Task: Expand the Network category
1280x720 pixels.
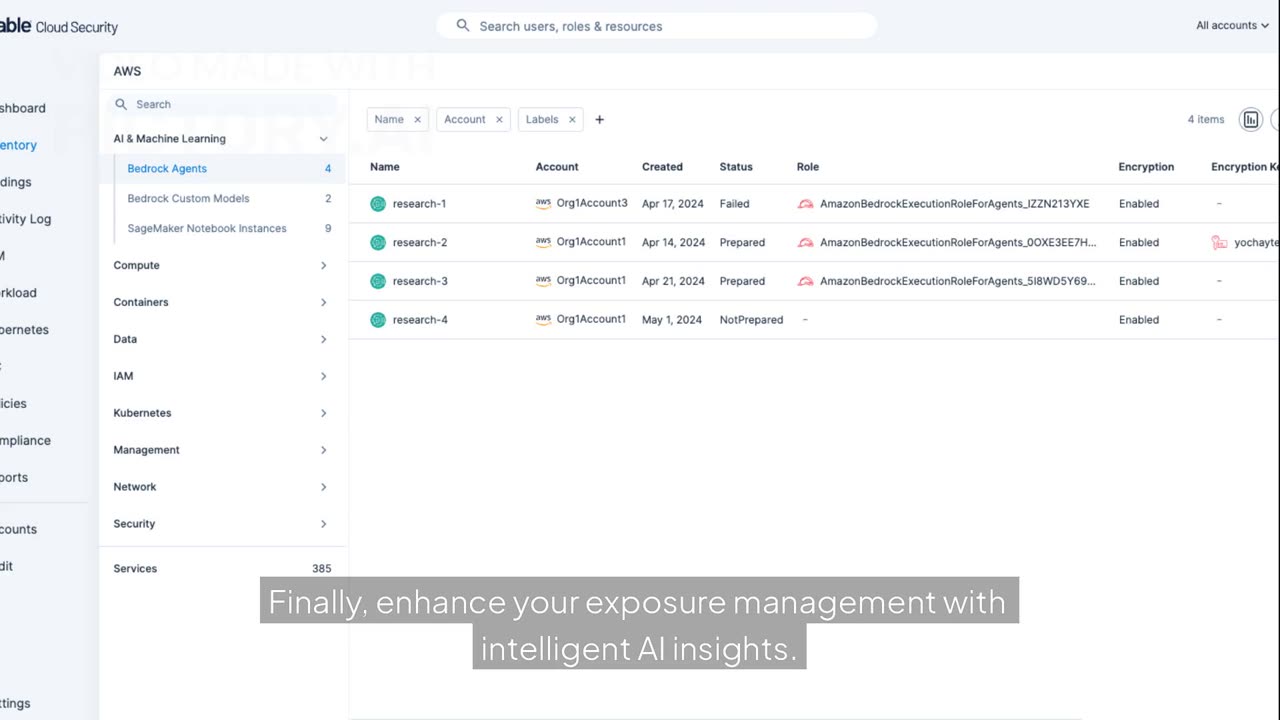Action: 323,487
